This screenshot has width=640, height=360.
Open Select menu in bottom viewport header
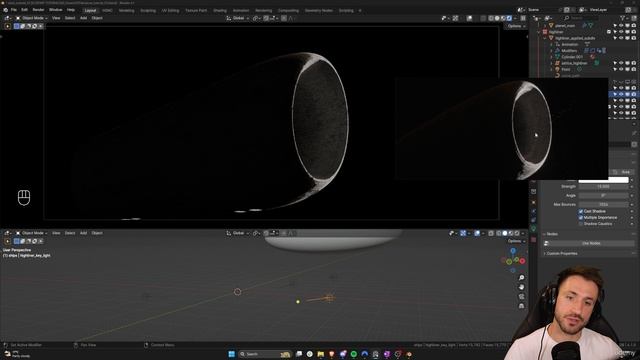point(70,233)
